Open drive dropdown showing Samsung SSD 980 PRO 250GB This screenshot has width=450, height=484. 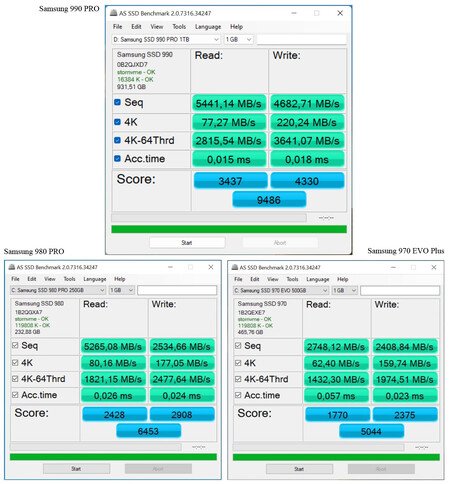pyautogui.click(x=58, y=290)
